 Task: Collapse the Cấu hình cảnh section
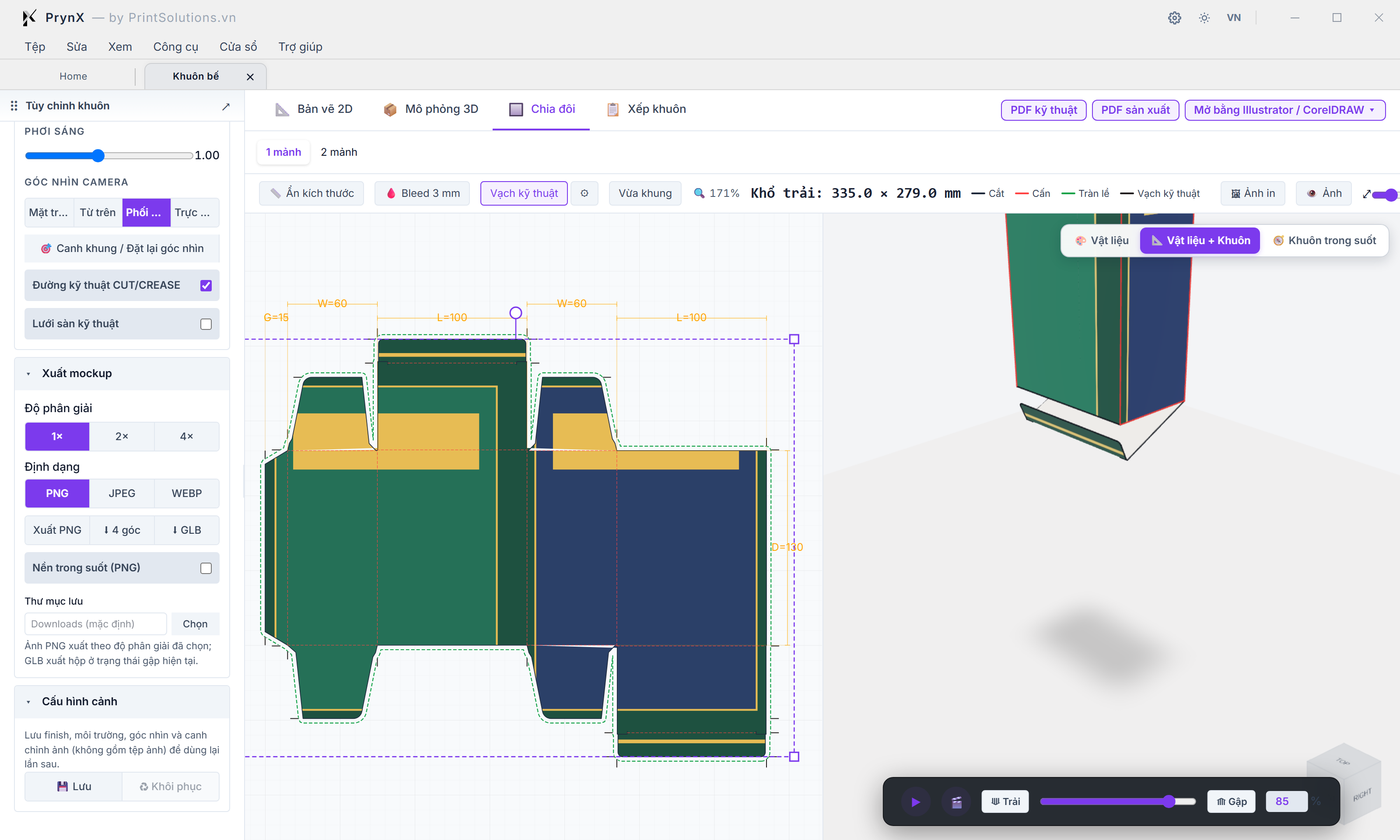tap(122, 701)
